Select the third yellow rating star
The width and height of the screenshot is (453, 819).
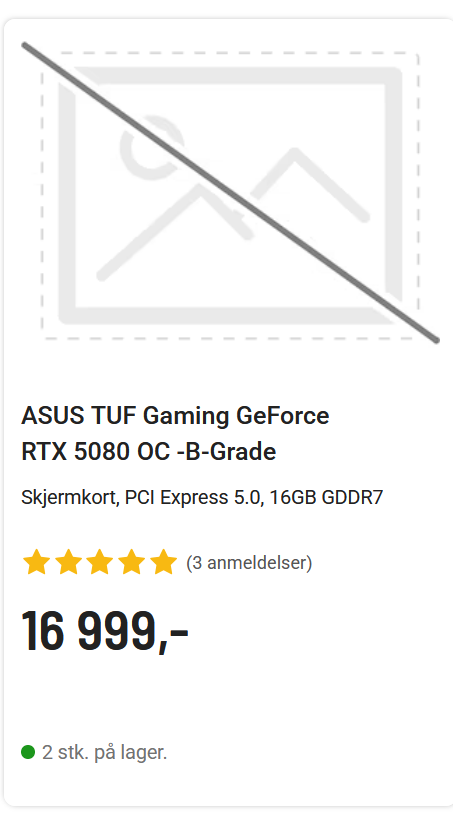[100, 563]
